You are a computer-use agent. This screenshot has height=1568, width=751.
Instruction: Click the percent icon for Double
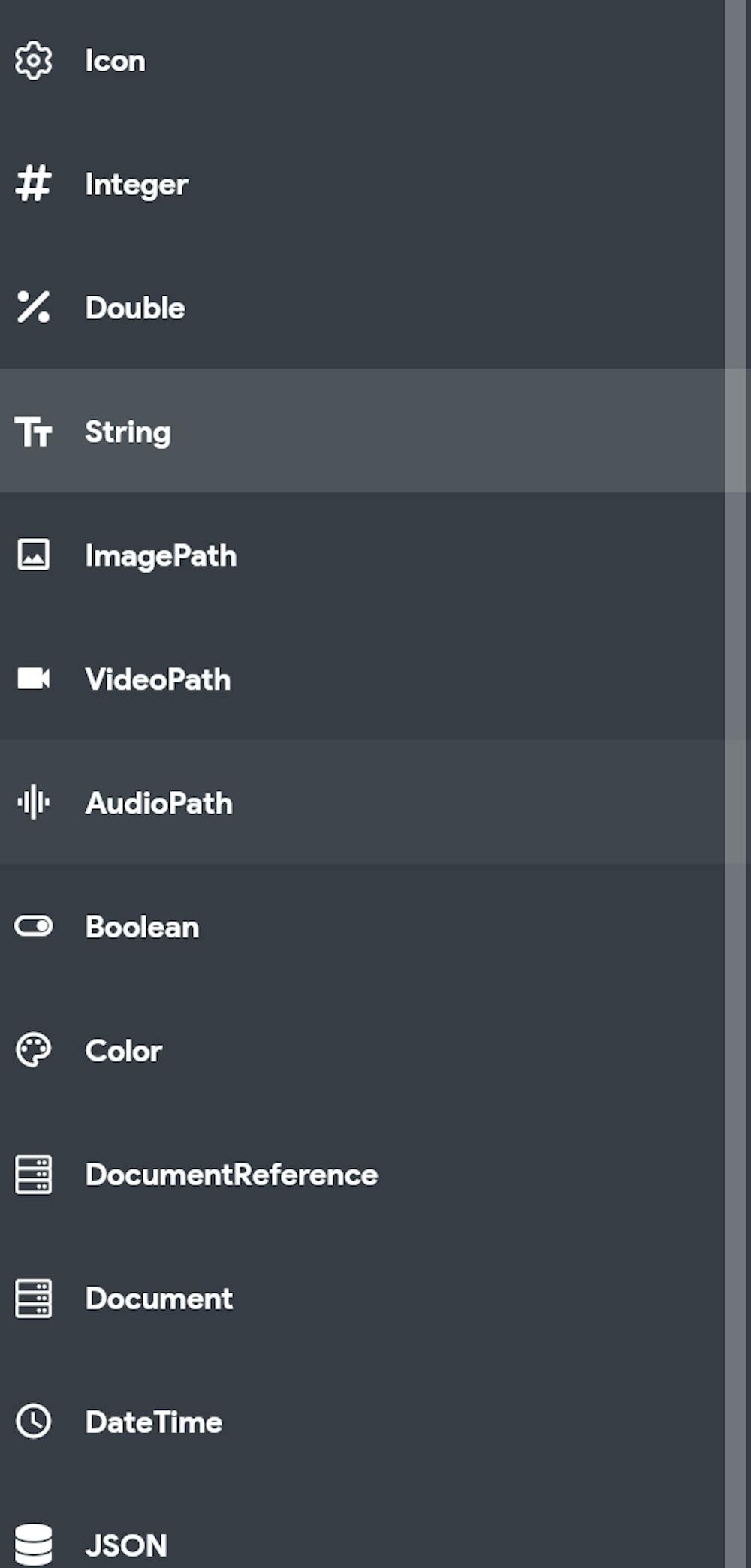click(x=34, y=308)
